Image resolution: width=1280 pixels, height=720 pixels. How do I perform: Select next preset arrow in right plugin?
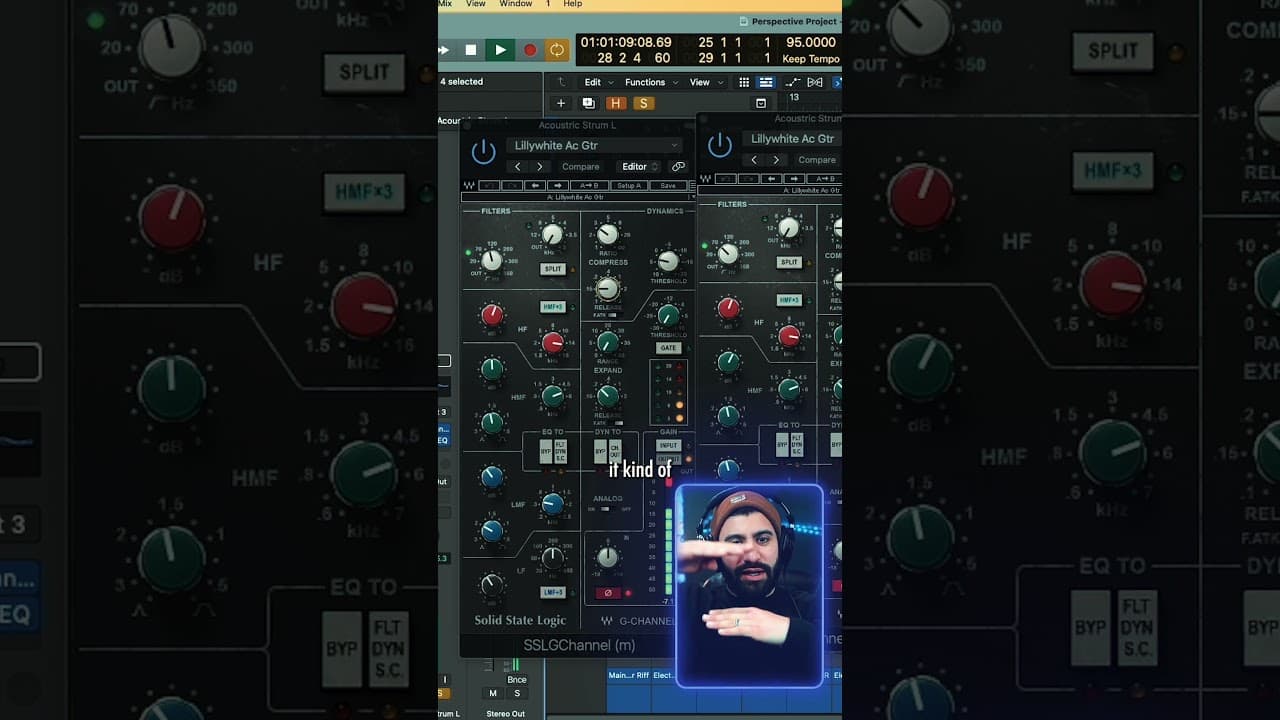(x=776, y=160)
